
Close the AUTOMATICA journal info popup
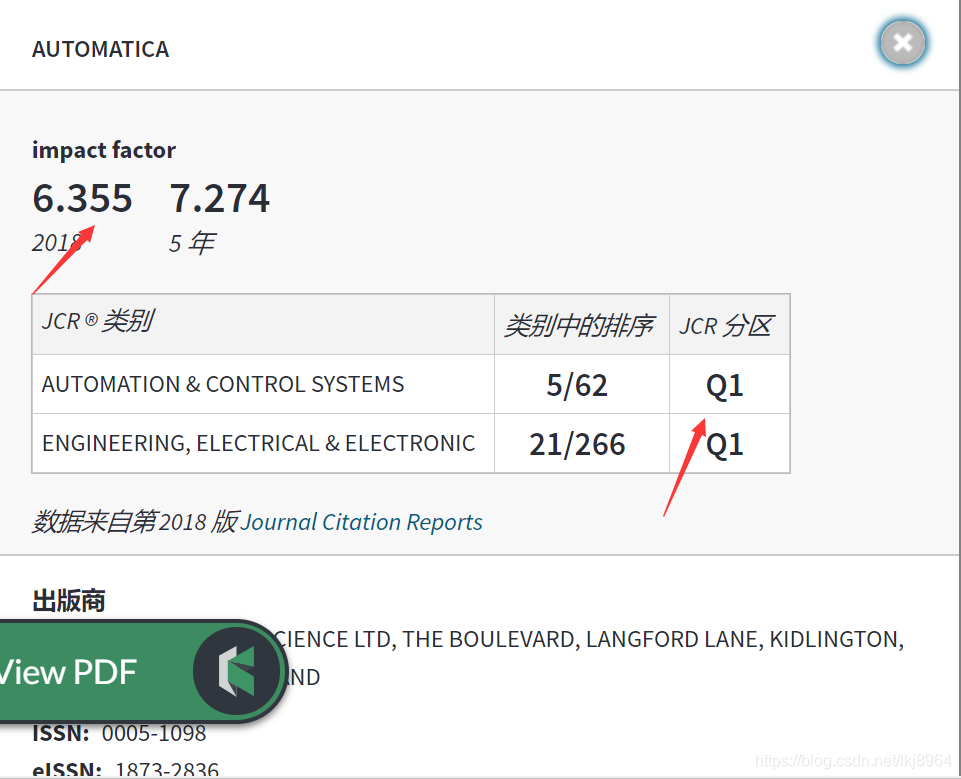[x=902, y=43]
